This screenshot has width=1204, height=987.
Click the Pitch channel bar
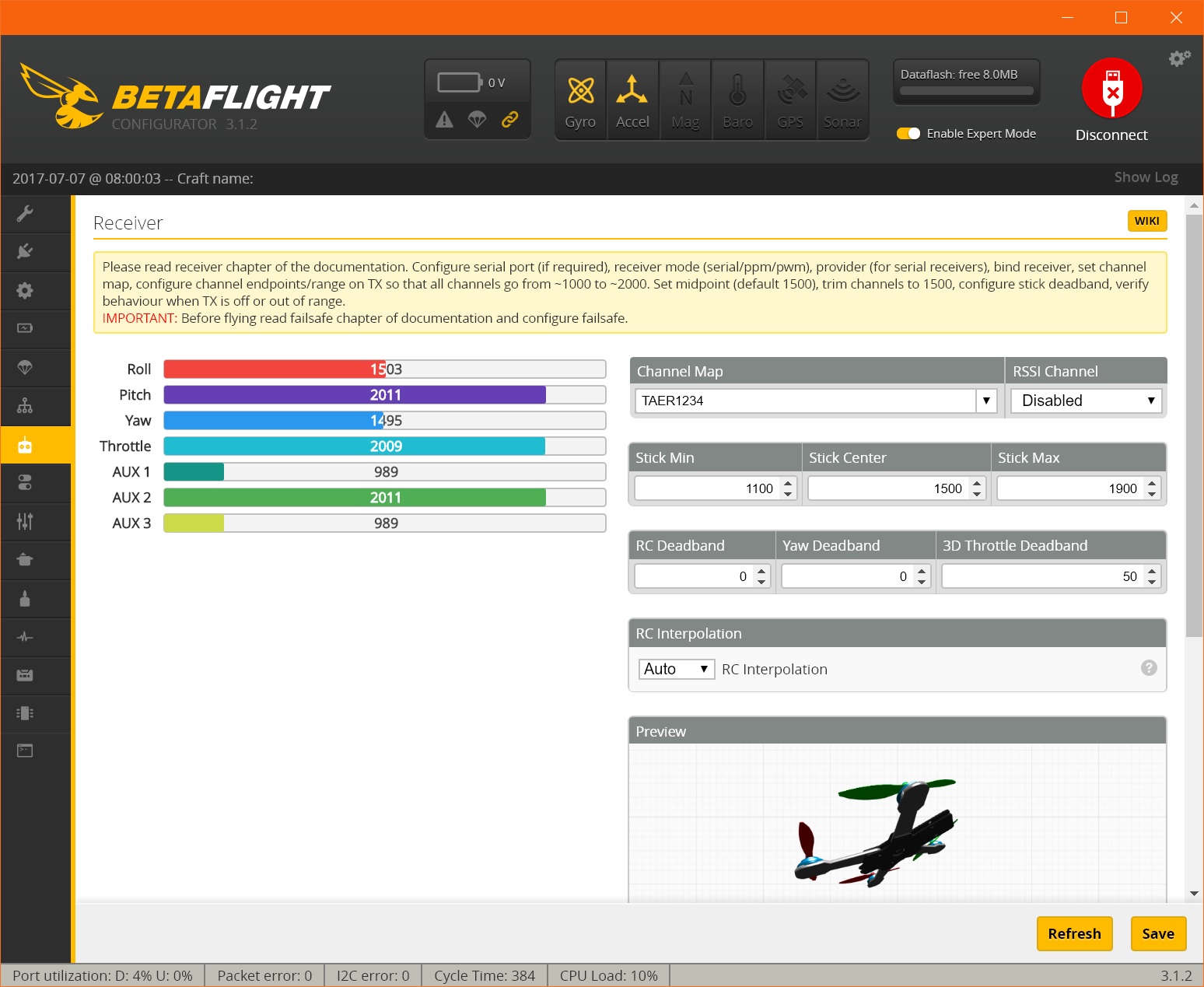[x=385, y=395]
